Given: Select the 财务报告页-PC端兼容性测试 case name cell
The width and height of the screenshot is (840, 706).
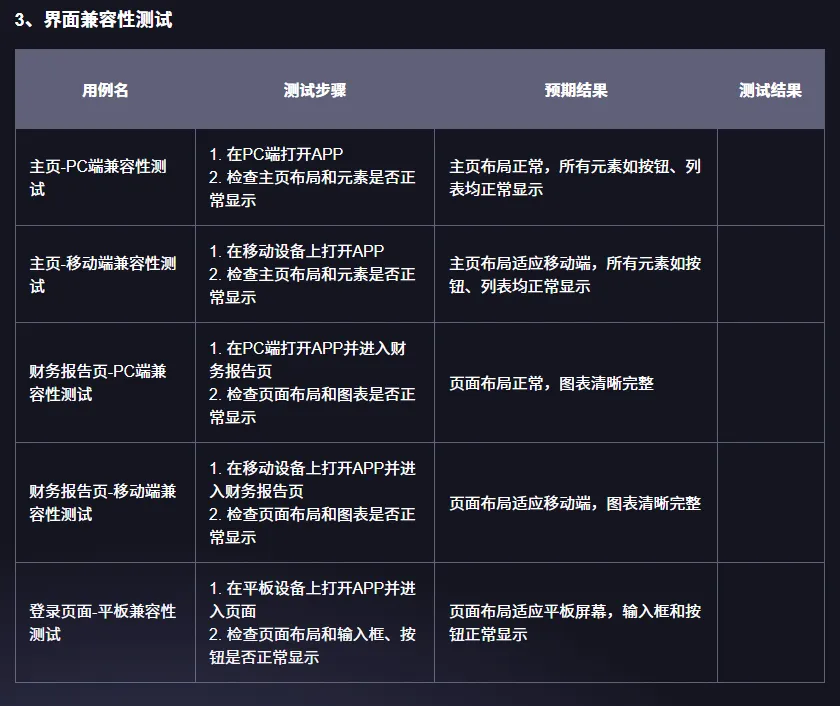Looking at the screenshot, I should [106, 382].
